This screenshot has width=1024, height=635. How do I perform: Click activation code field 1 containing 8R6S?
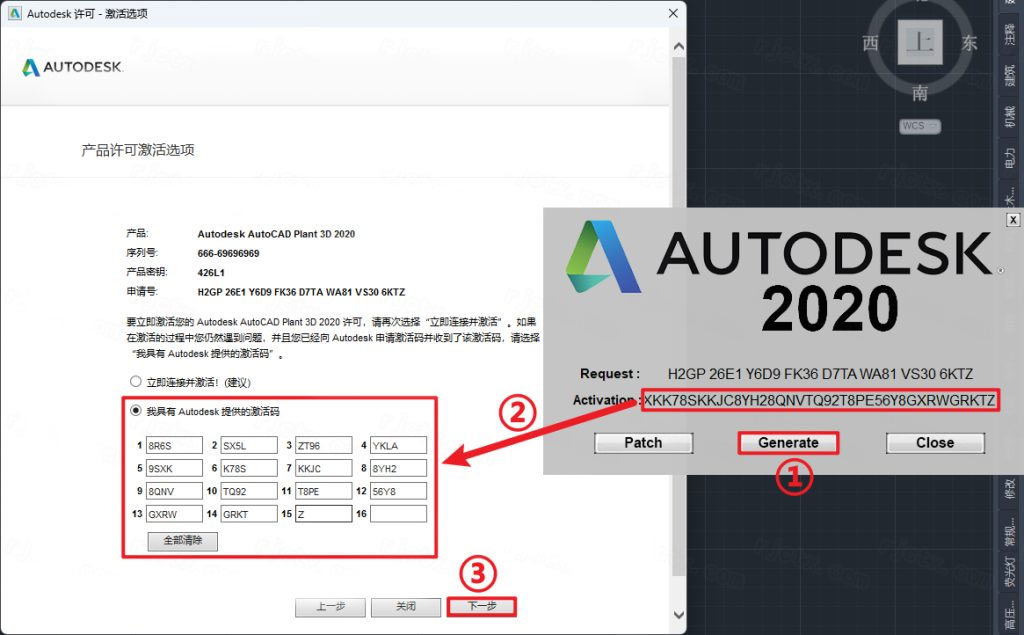(x=174, y=446)
